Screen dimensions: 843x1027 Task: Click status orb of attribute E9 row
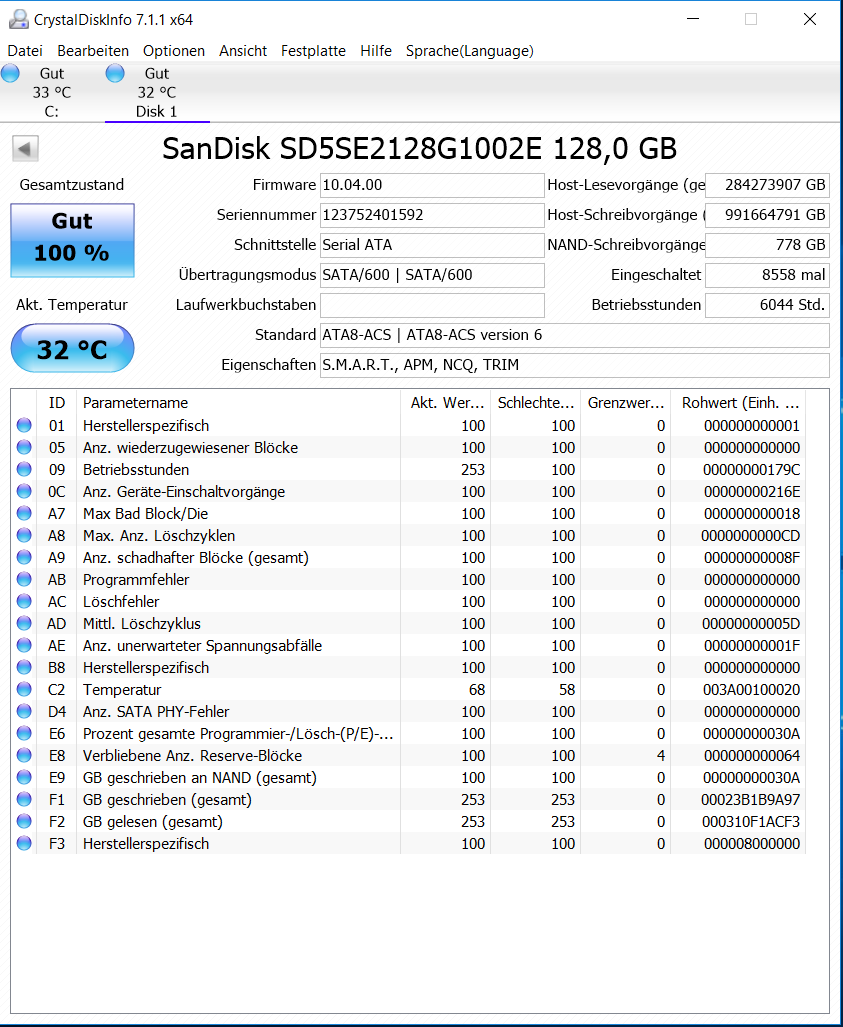click(24, 777)
